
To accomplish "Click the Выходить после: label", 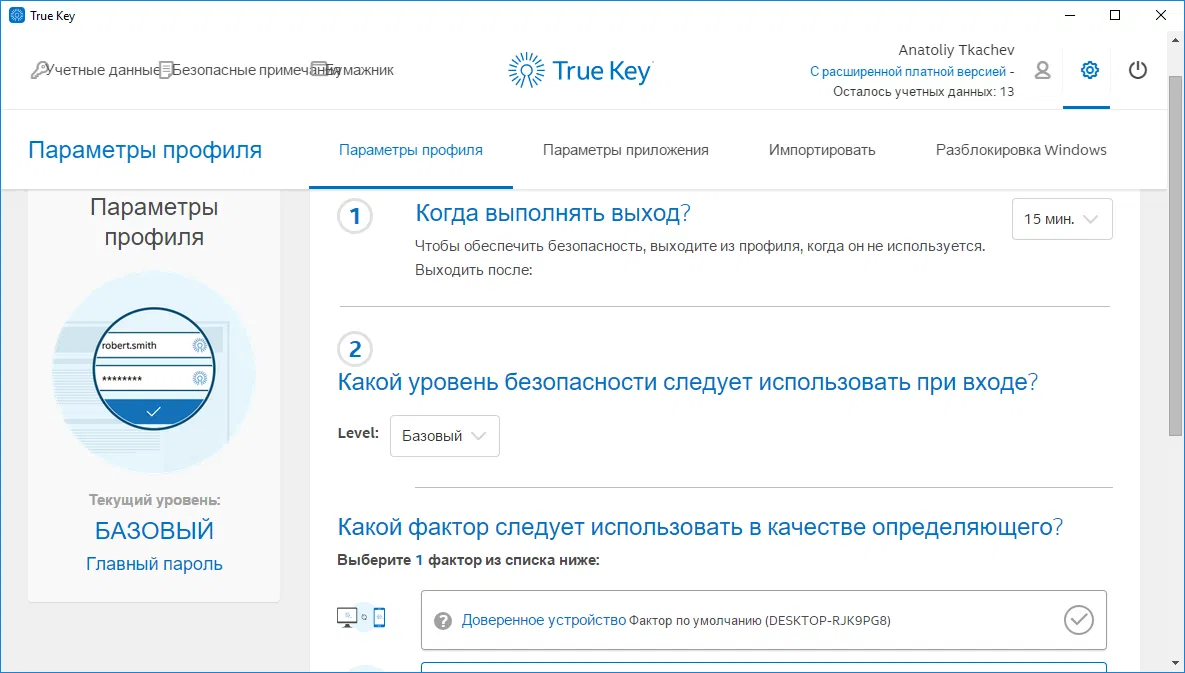I will (x=474, y=270).
